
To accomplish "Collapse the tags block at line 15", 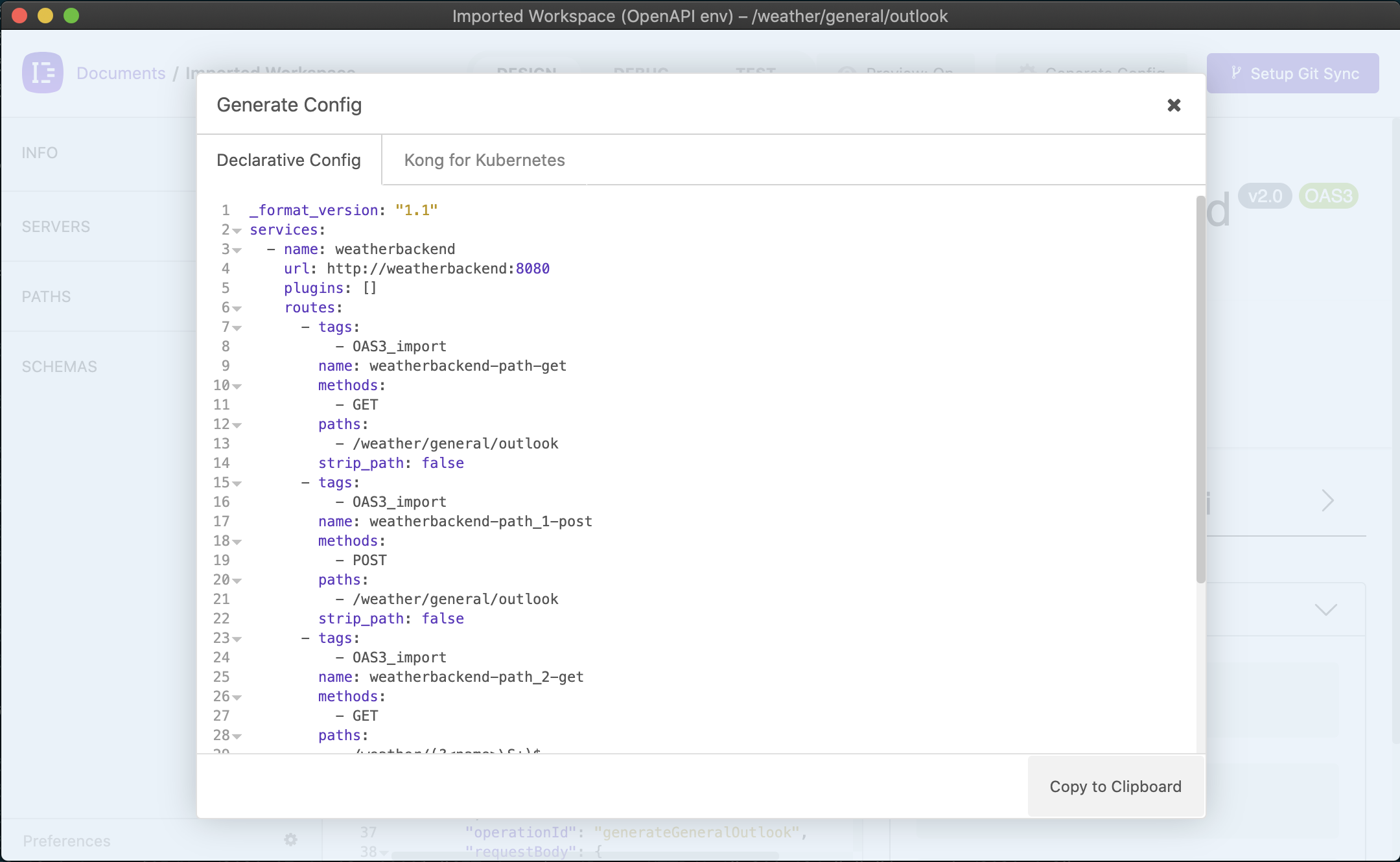I will 237,483.
